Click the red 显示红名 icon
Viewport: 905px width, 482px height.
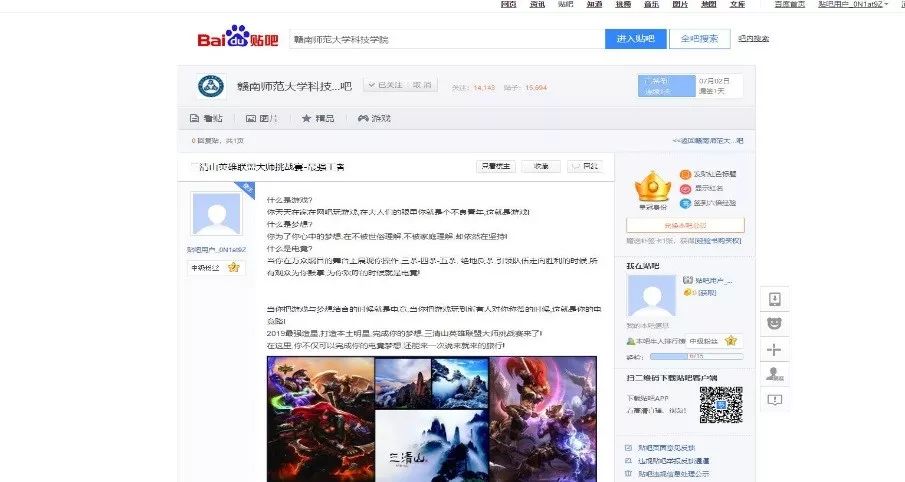[x=685, y=189]
